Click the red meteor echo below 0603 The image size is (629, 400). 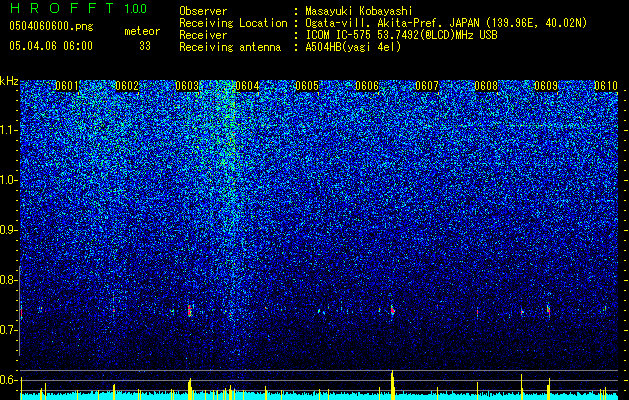point(189,311)
